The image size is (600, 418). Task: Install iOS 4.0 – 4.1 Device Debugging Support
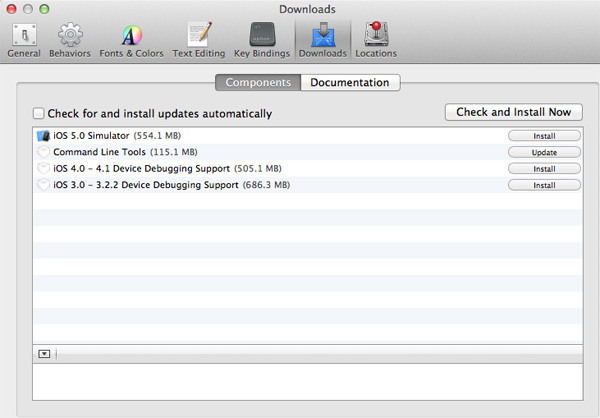pyautogui.click(x=544, y=169)
